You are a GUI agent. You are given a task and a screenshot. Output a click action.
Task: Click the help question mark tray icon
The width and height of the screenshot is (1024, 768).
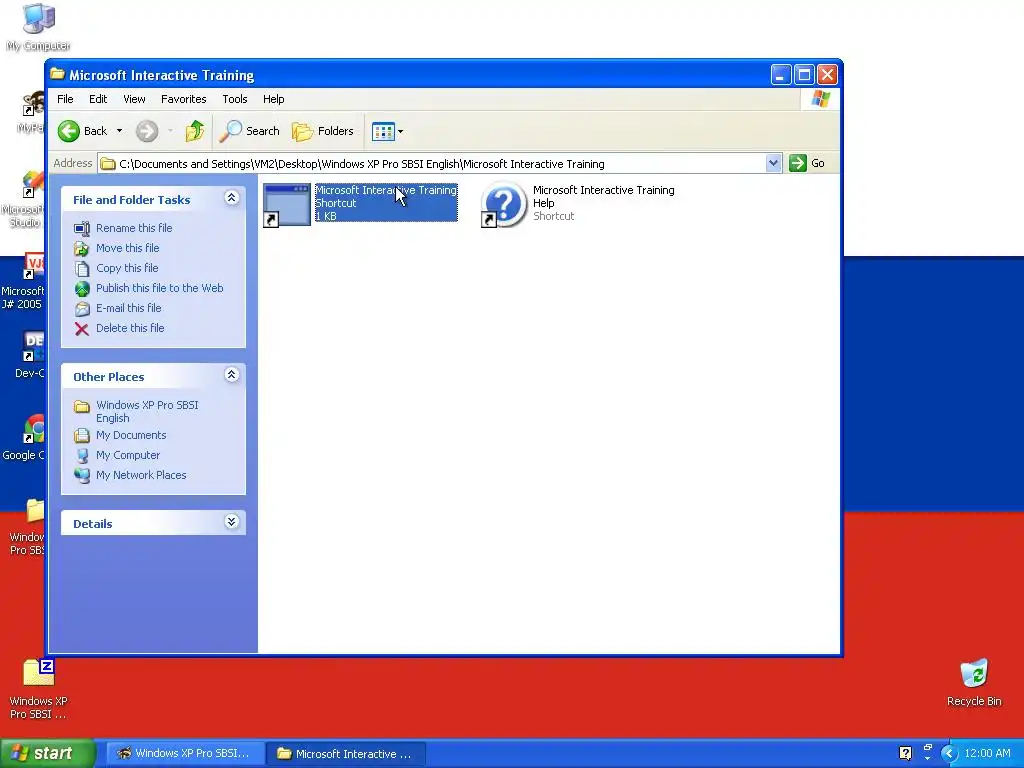point(905,754)
